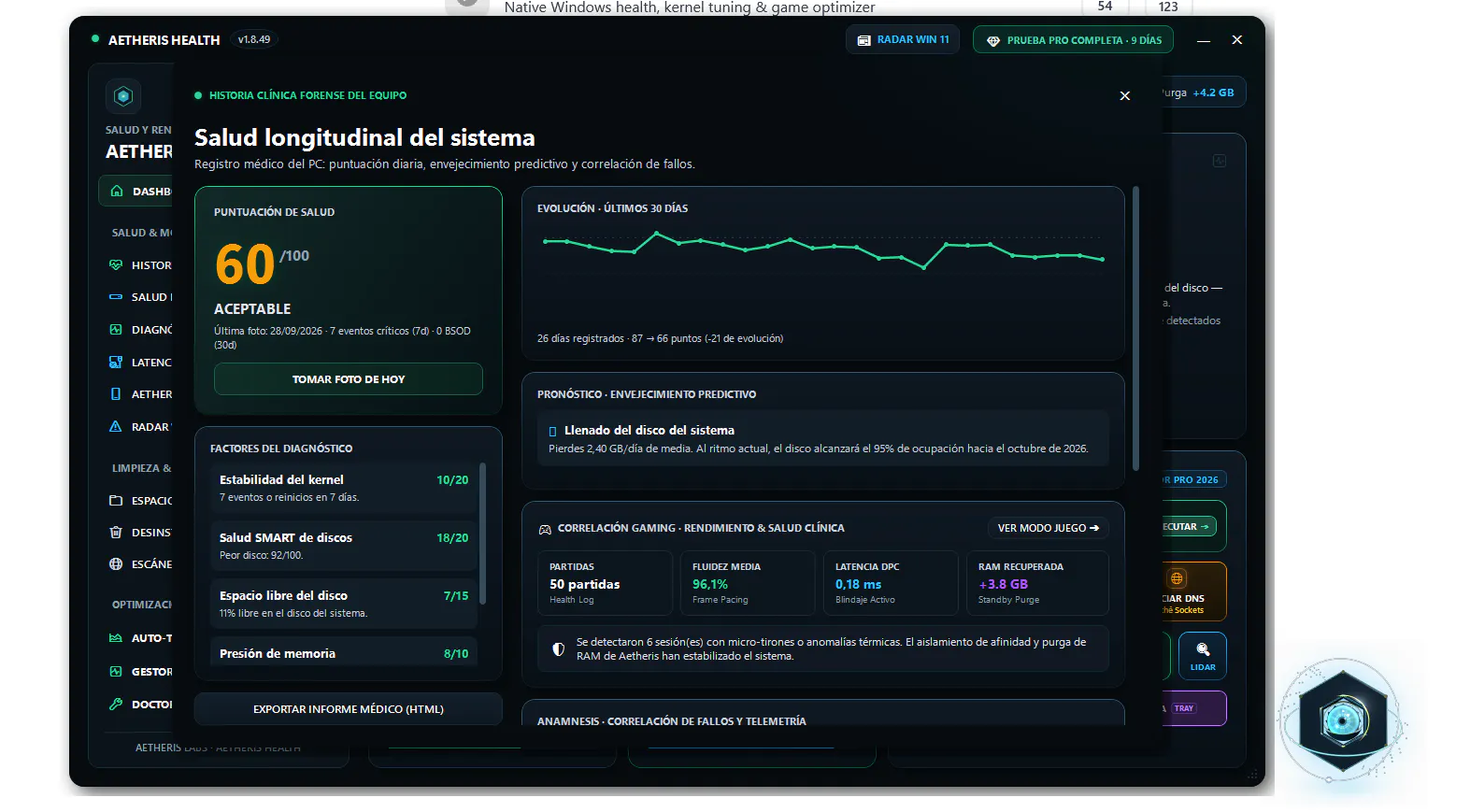1470x812 pixels.
Task: Click the Llenado del disco del sistema forecast
Action: pos(823,438)
